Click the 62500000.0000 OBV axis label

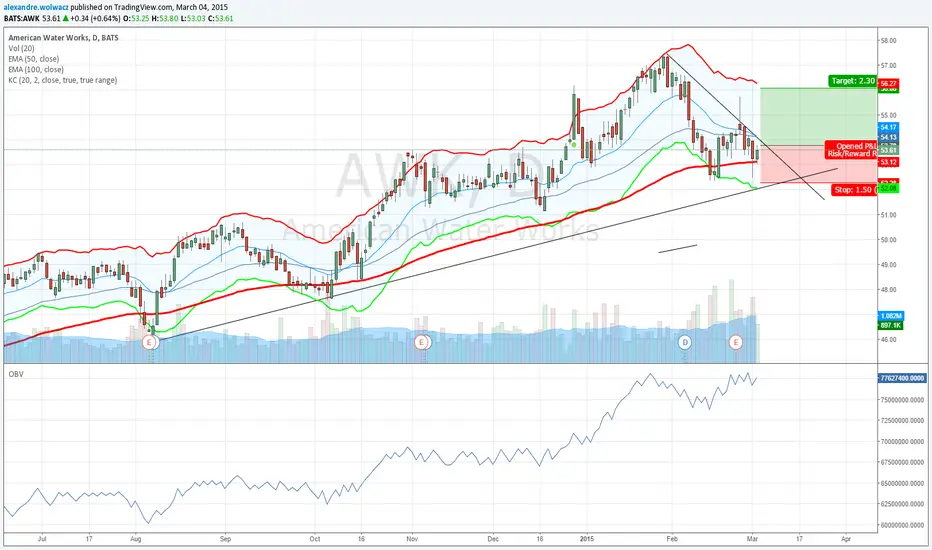tap(902, 504)
